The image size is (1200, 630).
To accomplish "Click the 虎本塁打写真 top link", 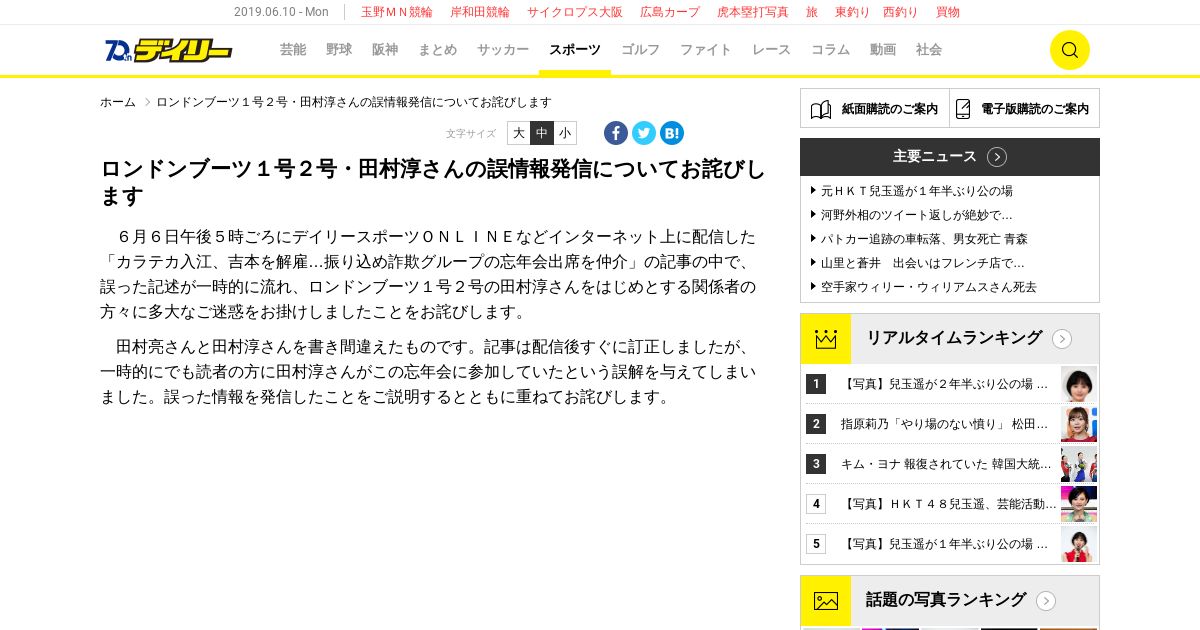I will click(x=753, y=12).
